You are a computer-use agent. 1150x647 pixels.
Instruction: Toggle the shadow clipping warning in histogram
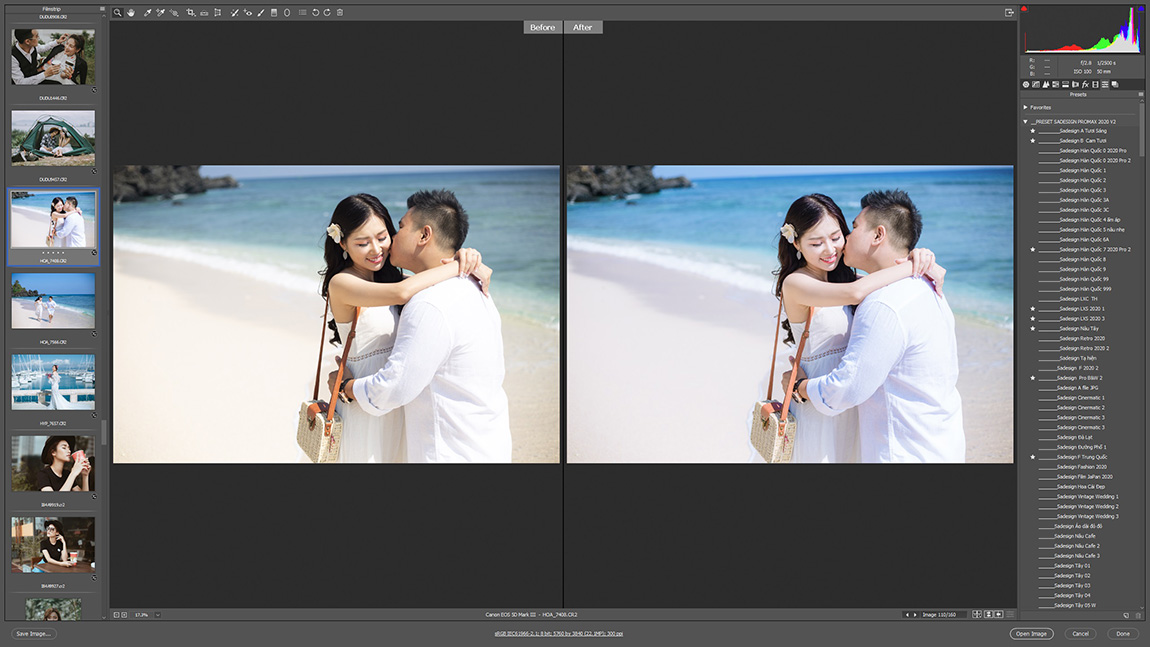click(x=1025, y=9)
